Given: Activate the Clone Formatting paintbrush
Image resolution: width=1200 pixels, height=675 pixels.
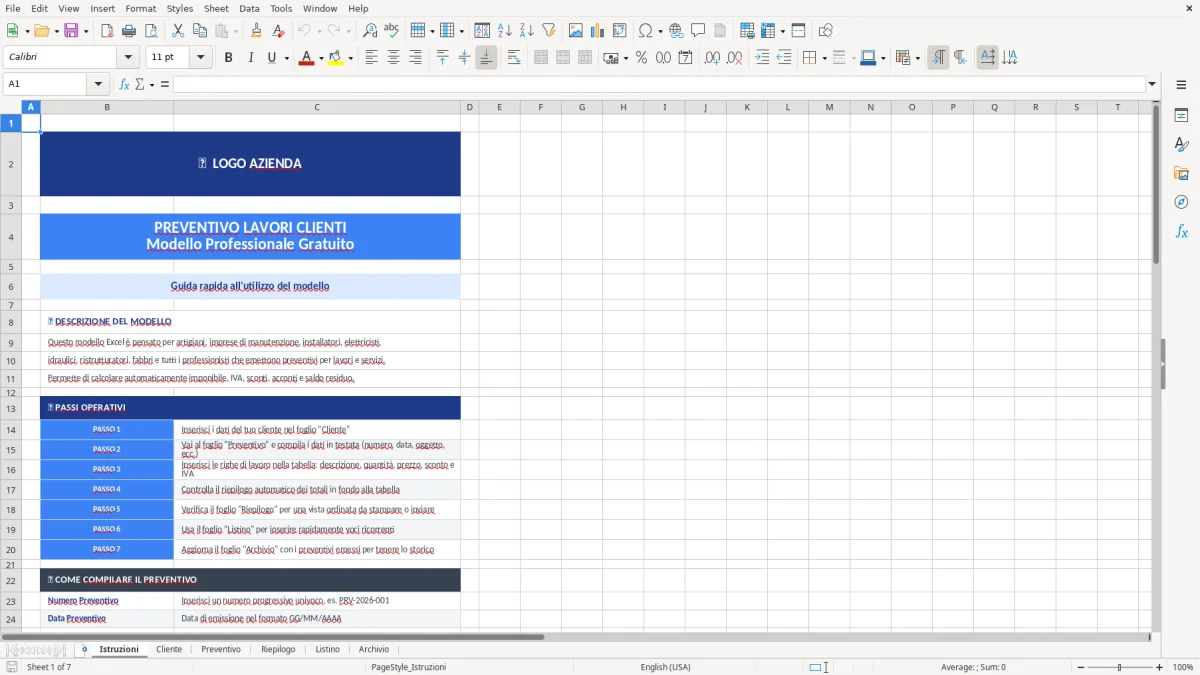Looking at the screenshot, I should pos(256,31).
